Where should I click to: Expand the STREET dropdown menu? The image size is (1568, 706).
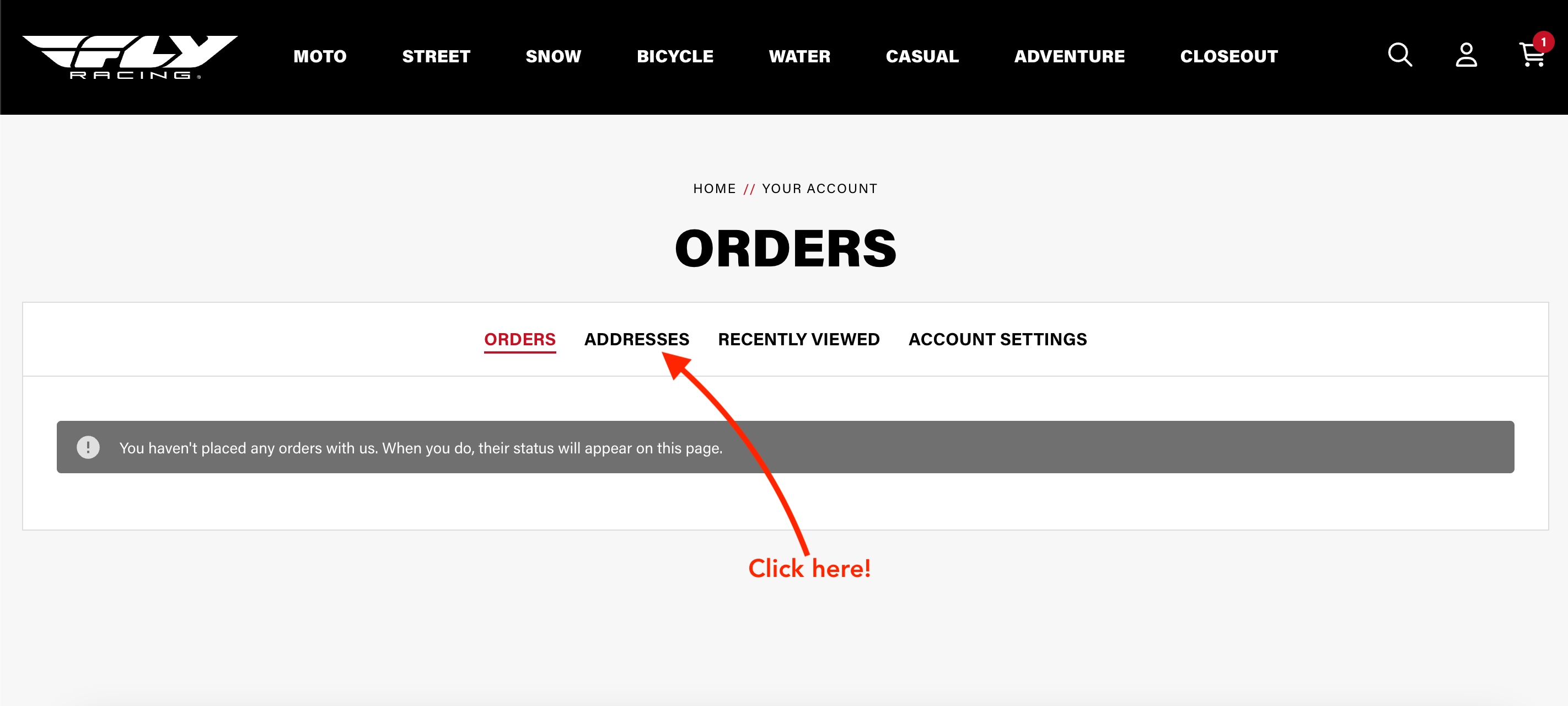436,56
